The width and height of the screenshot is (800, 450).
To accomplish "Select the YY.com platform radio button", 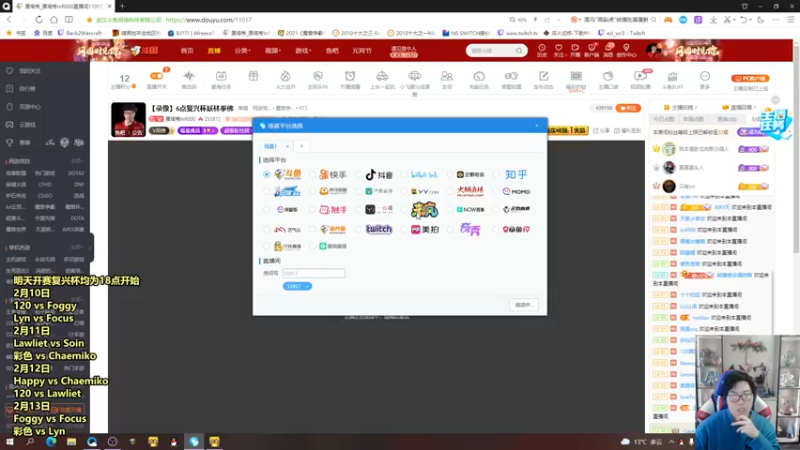I will 404,191.
